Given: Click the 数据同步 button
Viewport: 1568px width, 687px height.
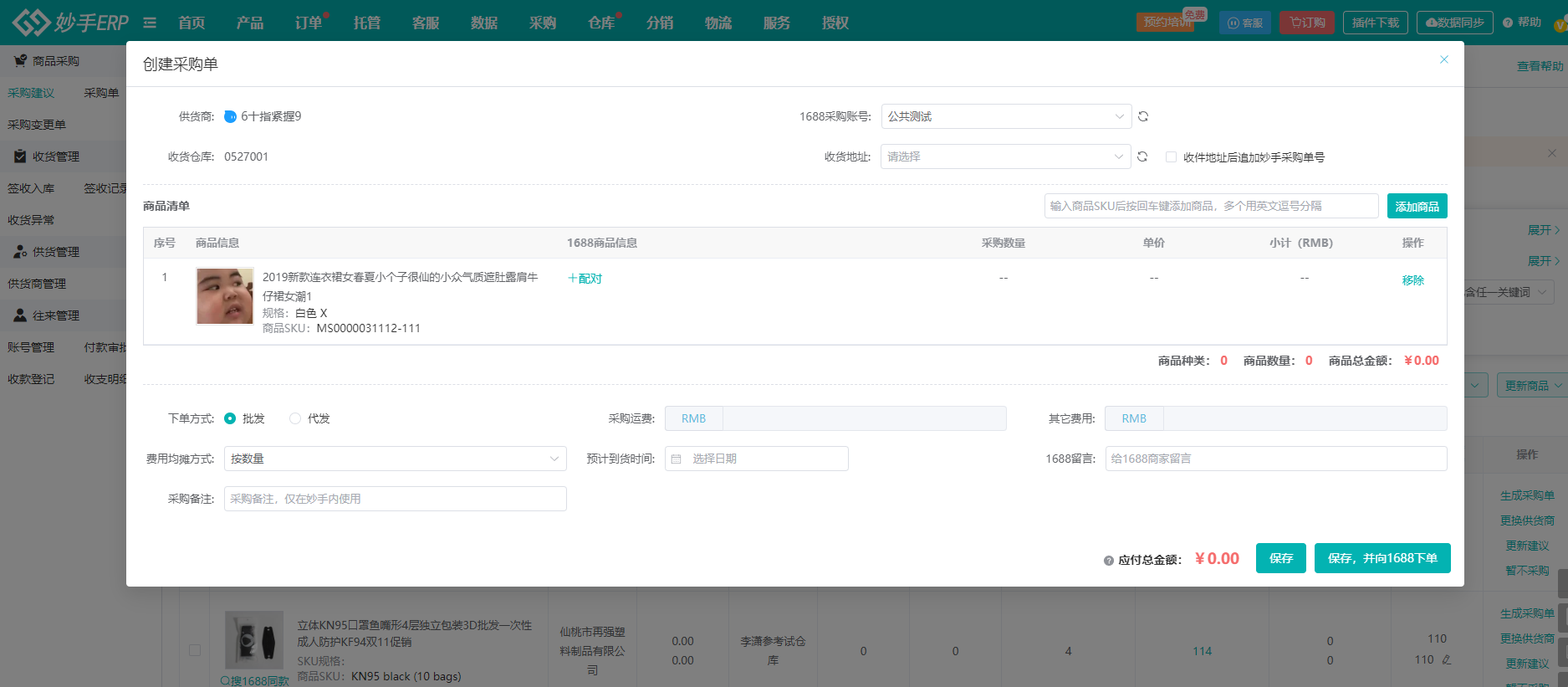Looking at the screenshot, I should pos(1455,23).
